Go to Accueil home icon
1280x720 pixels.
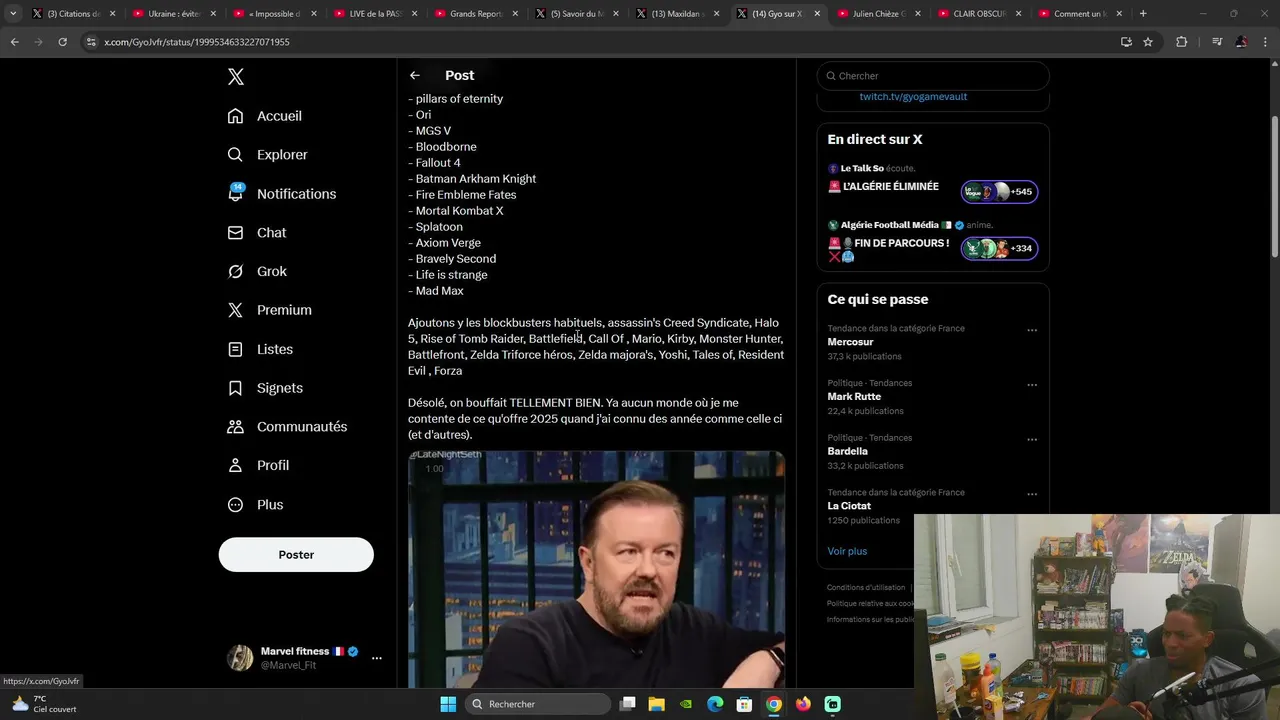(x=235, y=116)
